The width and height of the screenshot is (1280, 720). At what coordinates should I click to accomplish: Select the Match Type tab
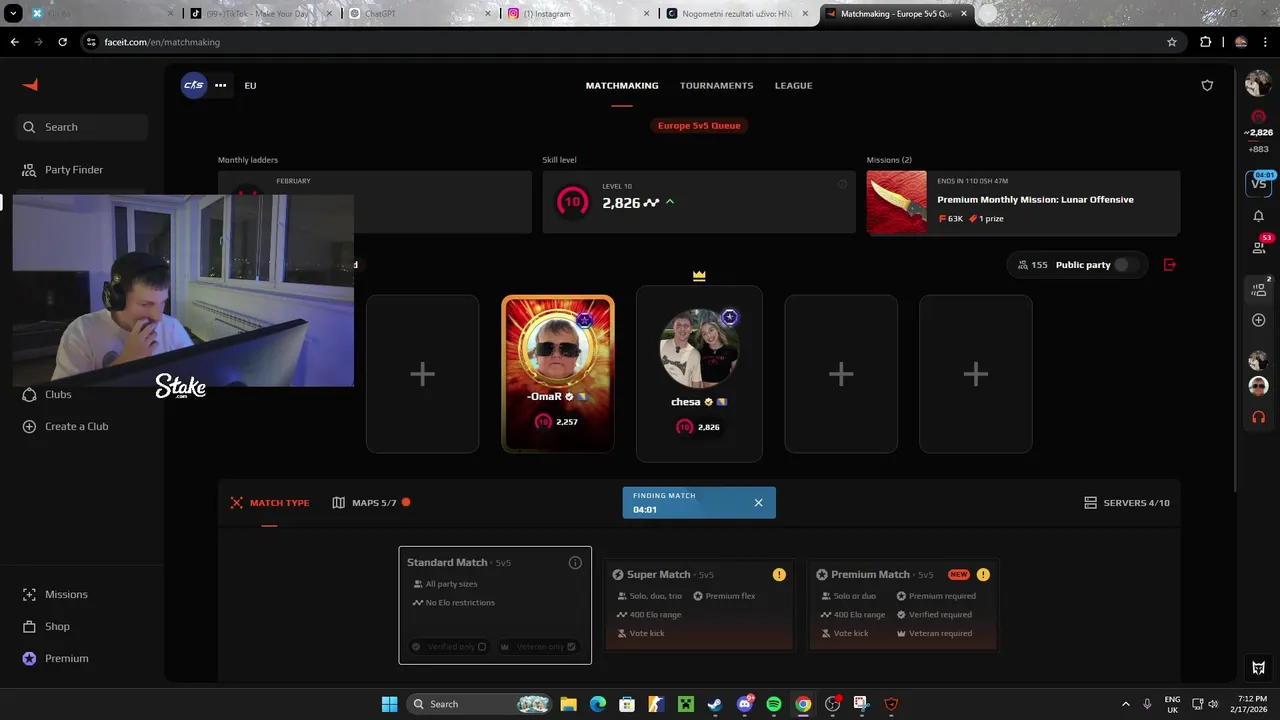(x=270, y=503)
